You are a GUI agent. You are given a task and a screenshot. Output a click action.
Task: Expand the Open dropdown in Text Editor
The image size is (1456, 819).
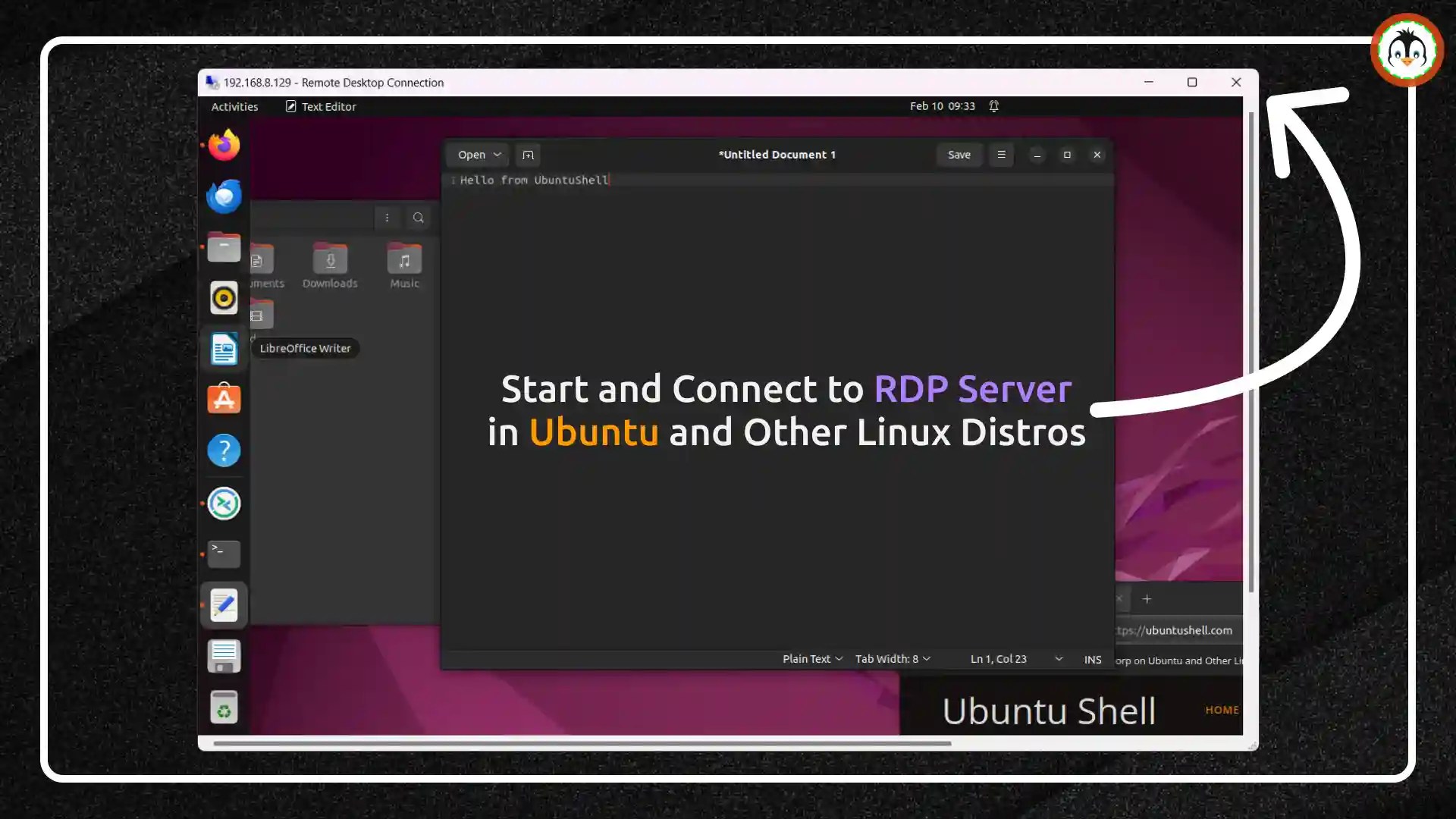[x=479, y=155]
